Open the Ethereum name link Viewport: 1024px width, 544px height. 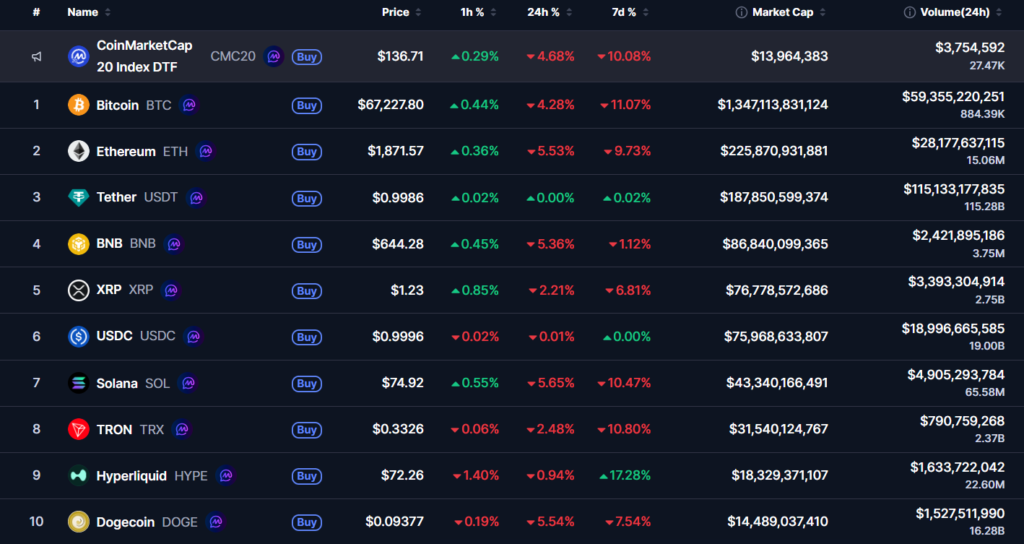[x=126, y=152]
